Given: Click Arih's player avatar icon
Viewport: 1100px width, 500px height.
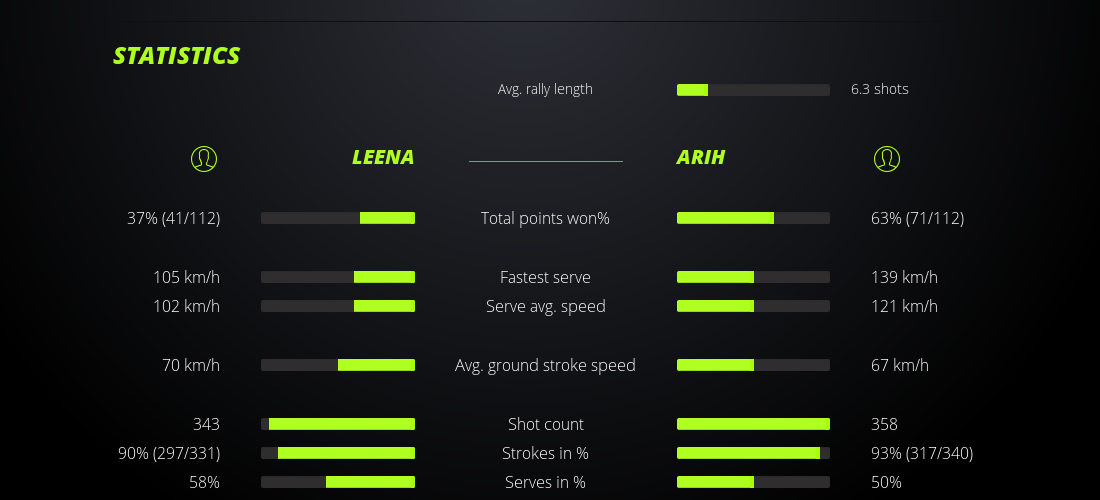Looking at the screenshot, I should point(886,158).
